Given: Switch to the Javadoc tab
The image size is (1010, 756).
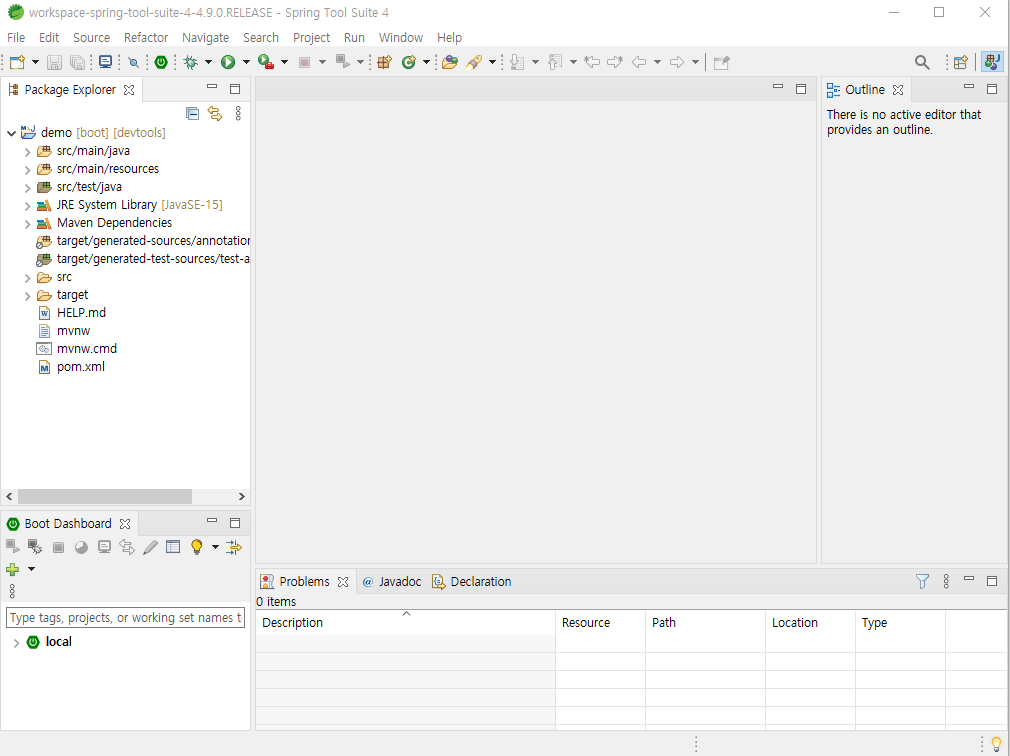Looking at the screenshot, I should pyautogui.click(x=392, y=581).
